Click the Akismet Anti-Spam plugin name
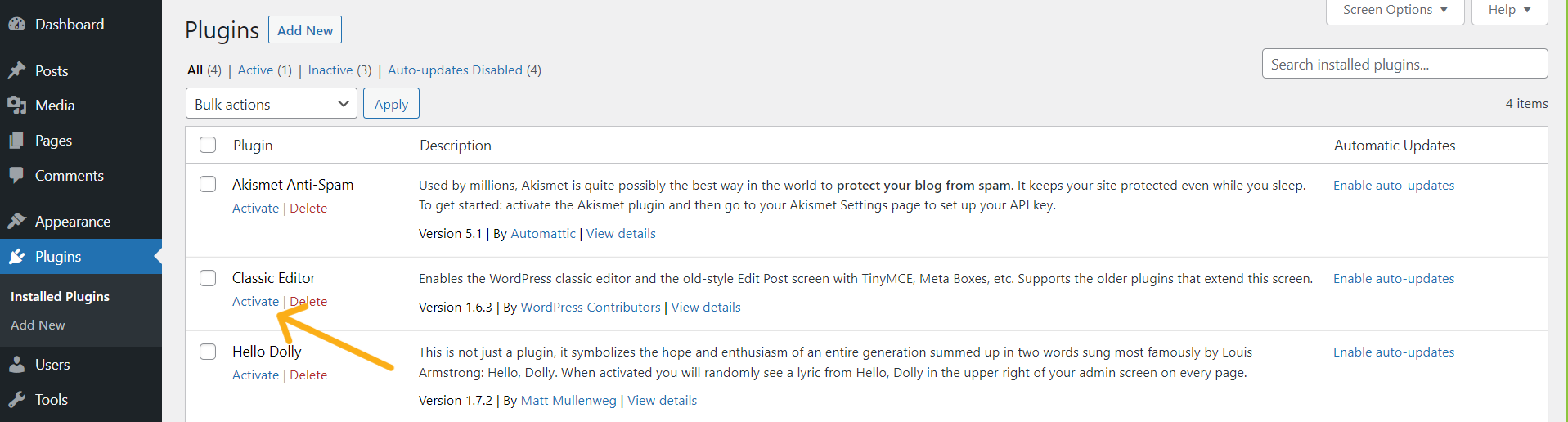Screen dimensions: 1568x422 tap(293, 185)
